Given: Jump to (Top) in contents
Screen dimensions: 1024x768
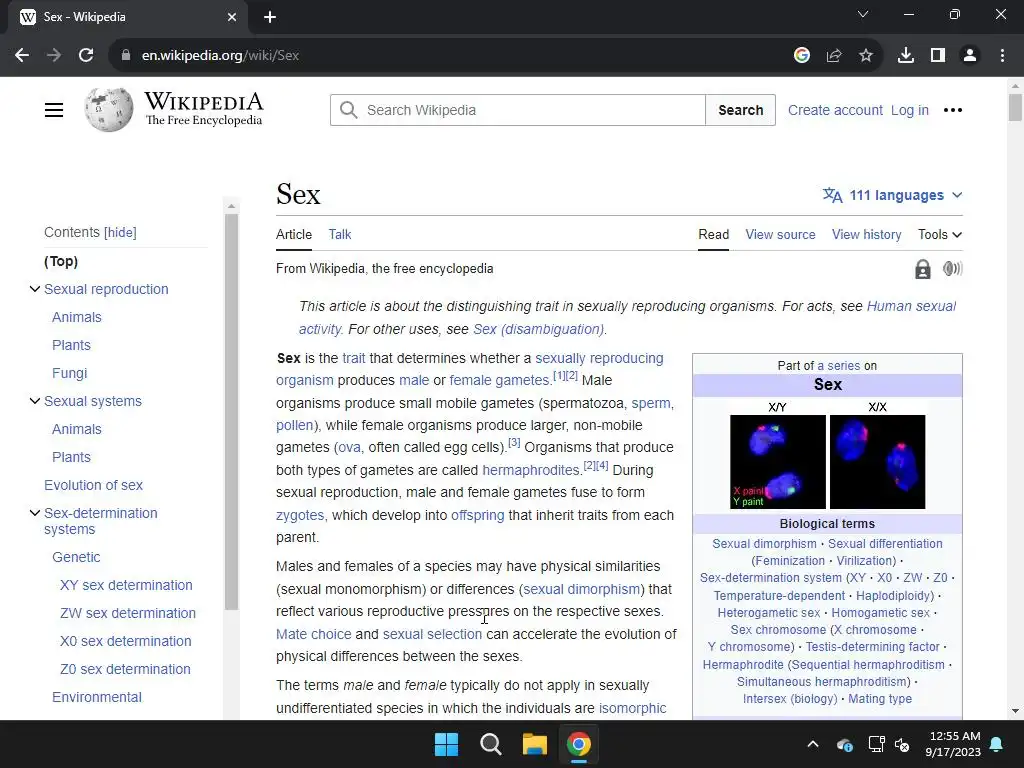Looking at the screenshot, I should [61, 261].
